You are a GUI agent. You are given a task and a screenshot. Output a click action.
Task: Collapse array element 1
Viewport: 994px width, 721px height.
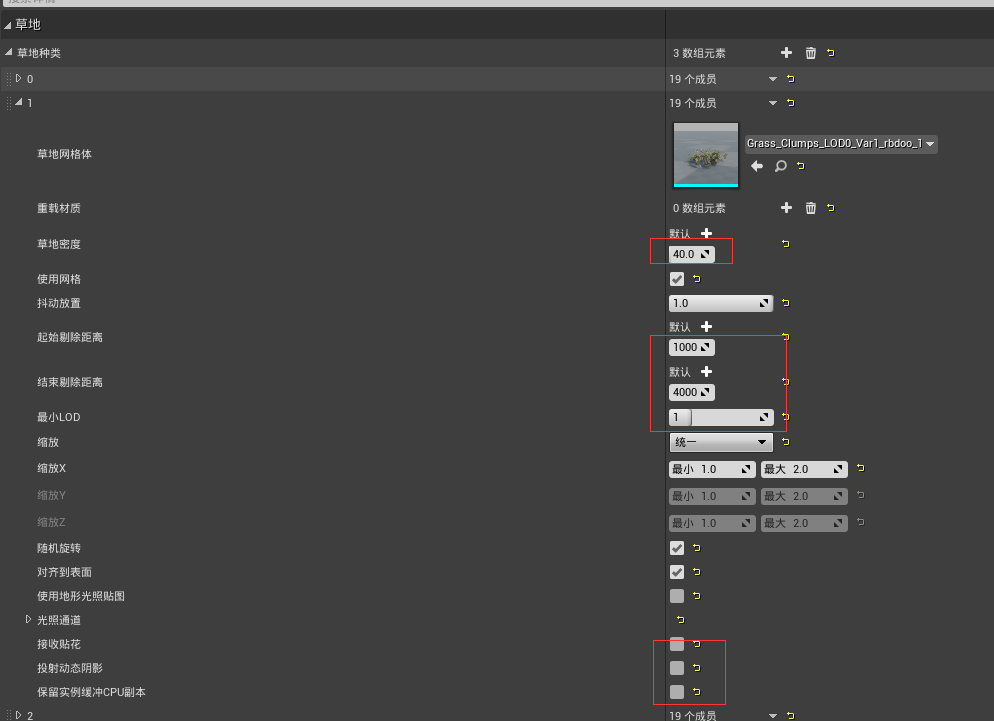pyautogui.click(x=18, y=102)
